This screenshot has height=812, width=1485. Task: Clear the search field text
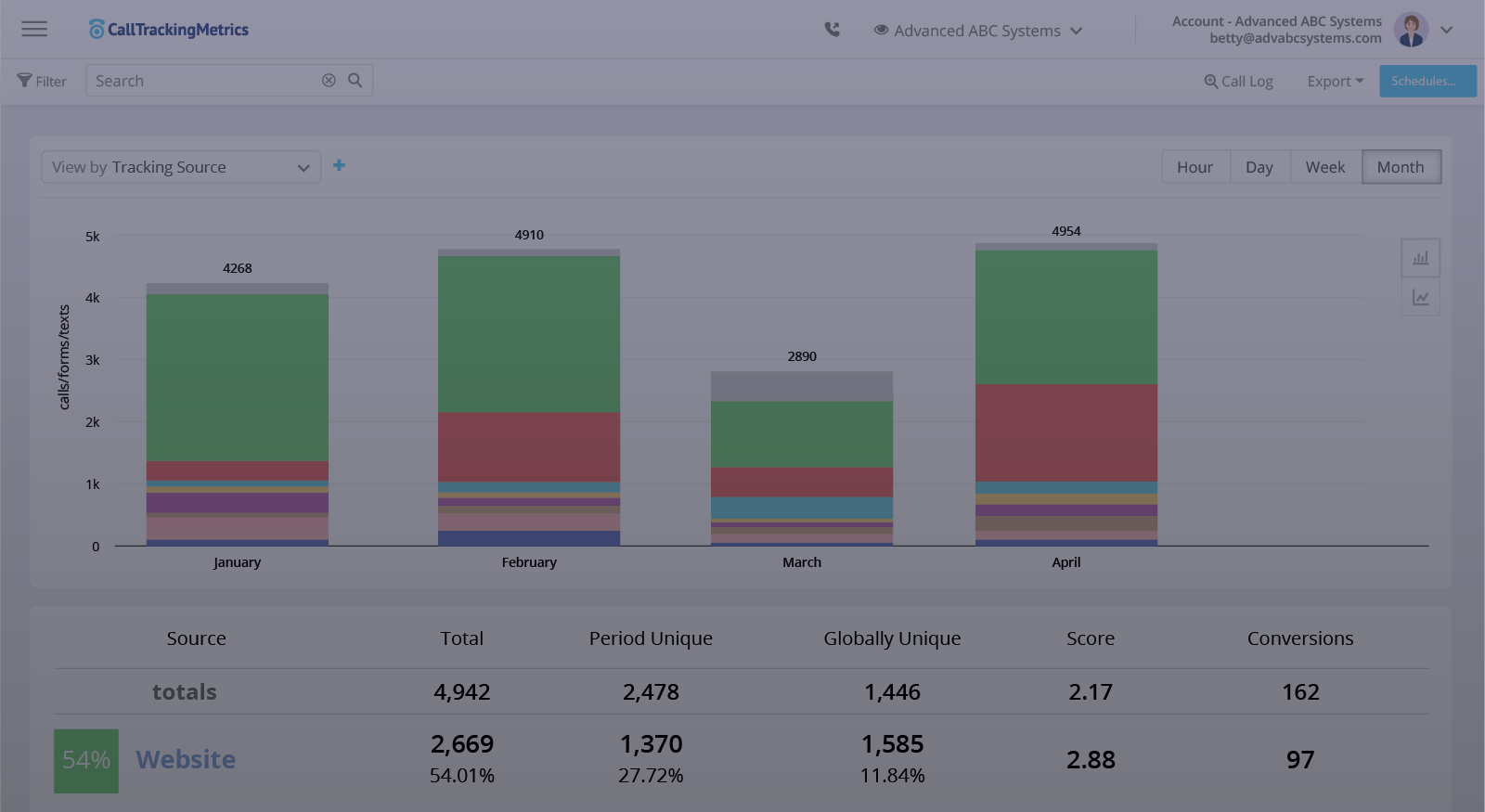tap(329, 81)
